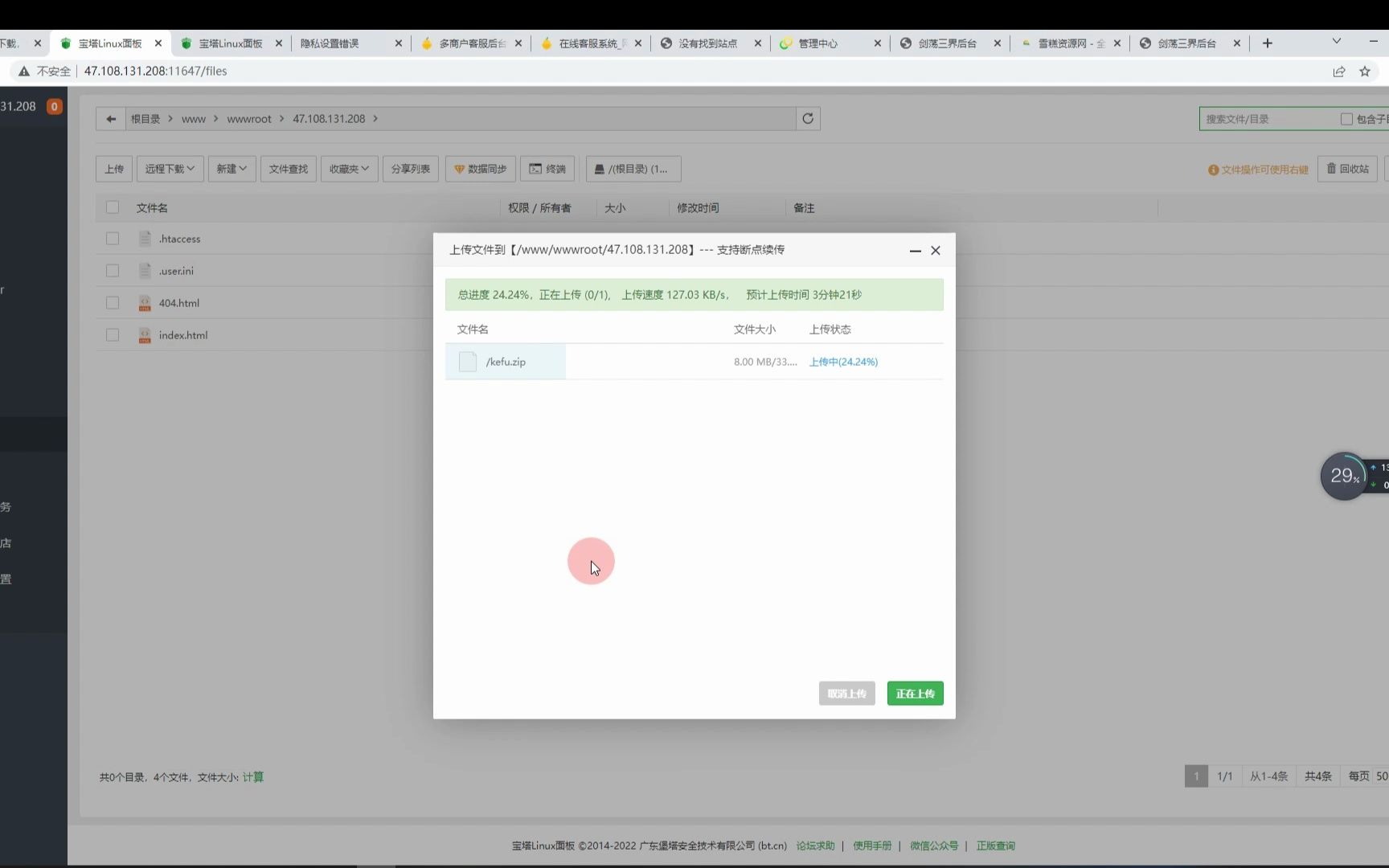Screen dimensions: 1389x868
Task: Refresh the file list with reload icon
Action: (x=808, y=119)
